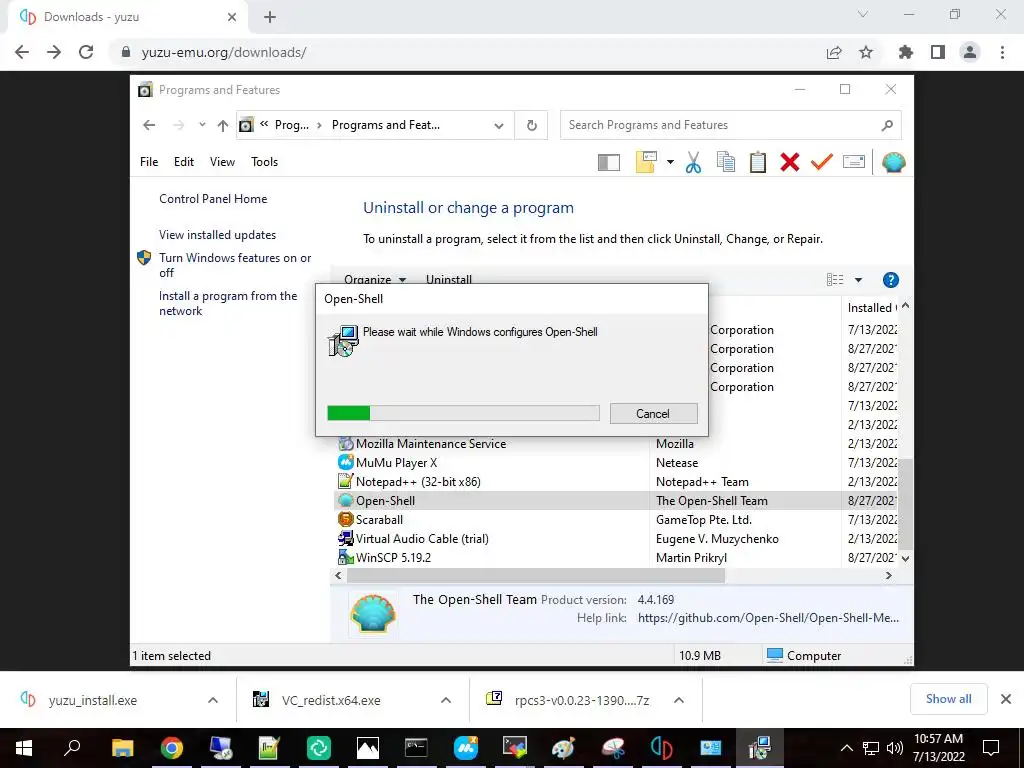The image size is (1024, 768).
Task: Click the Open-Shell installer progress bar
Action: click(463, 413)
